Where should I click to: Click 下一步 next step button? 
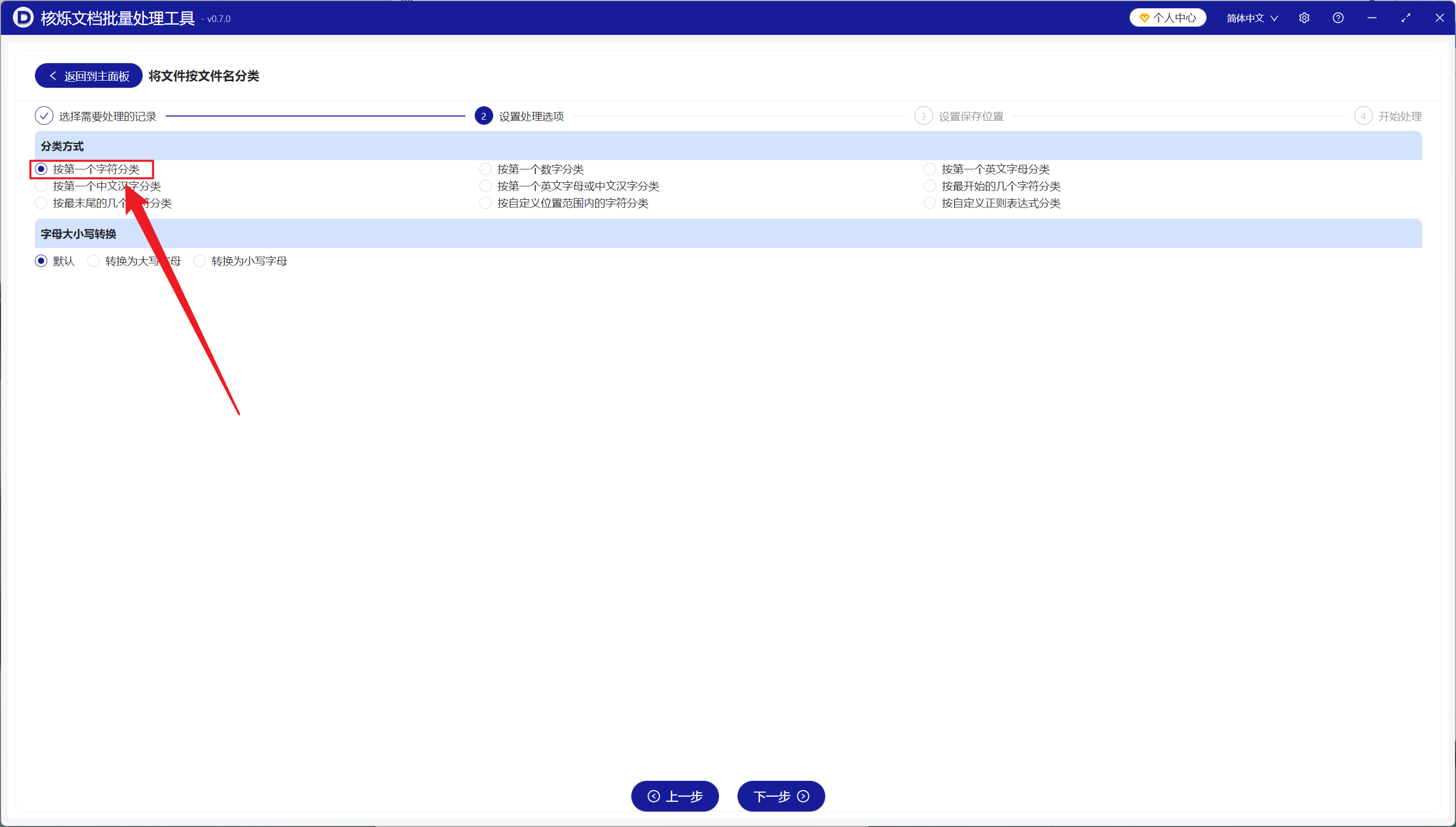[x=781, y=796]
